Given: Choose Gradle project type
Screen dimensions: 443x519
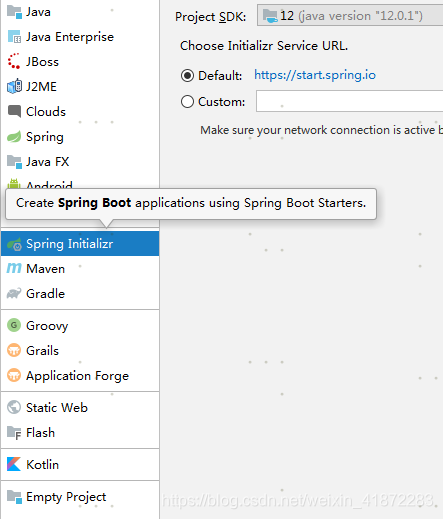Looking at the screenshot, I should pos(80,294).
